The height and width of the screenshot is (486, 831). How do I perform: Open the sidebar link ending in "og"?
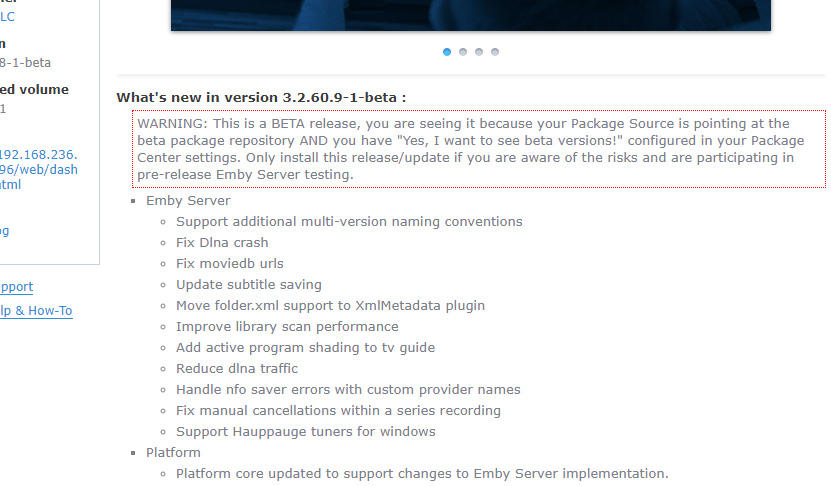4,230
